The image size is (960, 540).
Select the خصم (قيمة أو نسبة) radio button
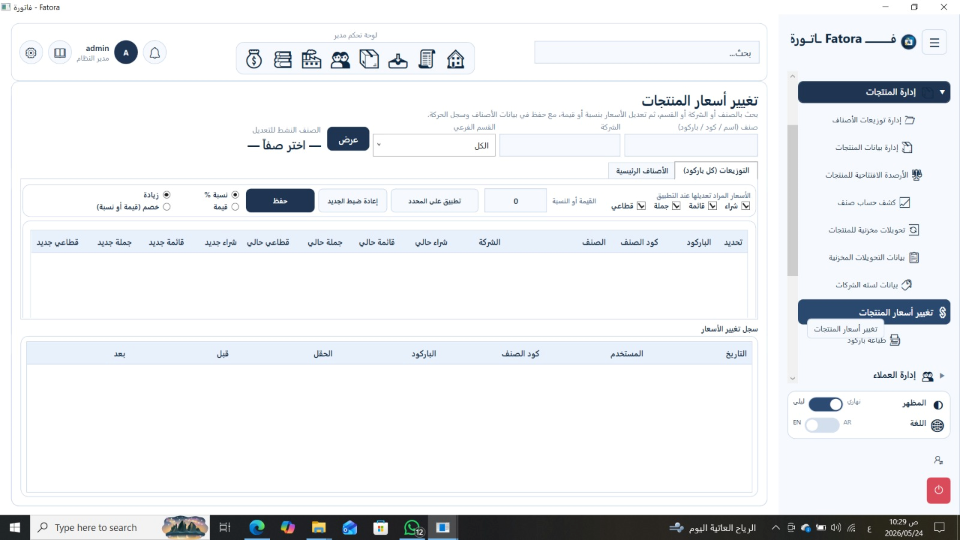(167, 207)
